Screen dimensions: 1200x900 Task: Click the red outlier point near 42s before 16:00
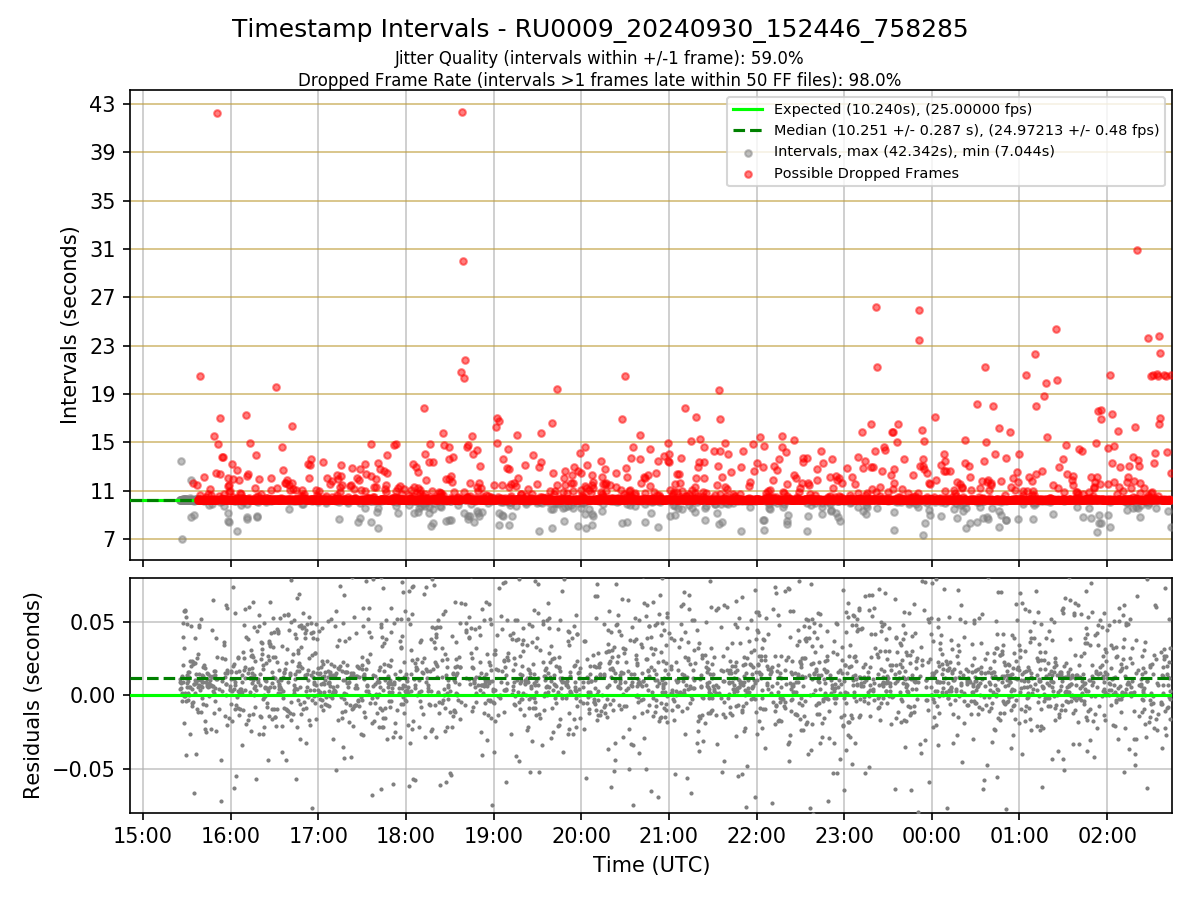(x=217, y=113)
